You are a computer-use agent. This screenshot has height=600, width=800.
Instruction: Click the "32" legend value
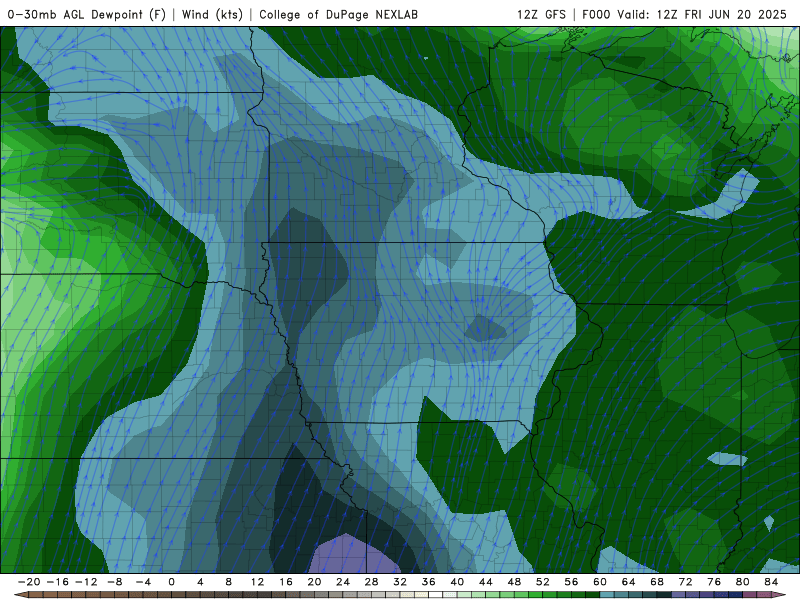tap(400, 582)
